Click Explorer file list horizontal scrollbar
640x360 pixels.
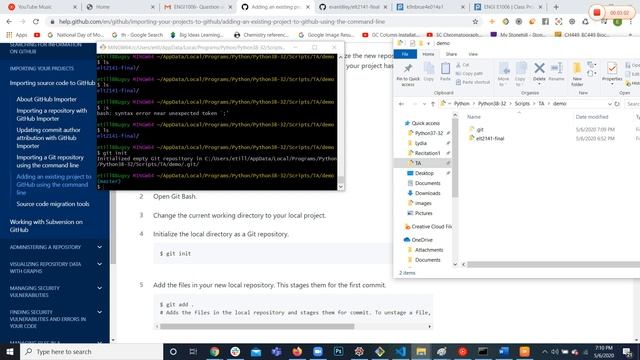point(553,264)
